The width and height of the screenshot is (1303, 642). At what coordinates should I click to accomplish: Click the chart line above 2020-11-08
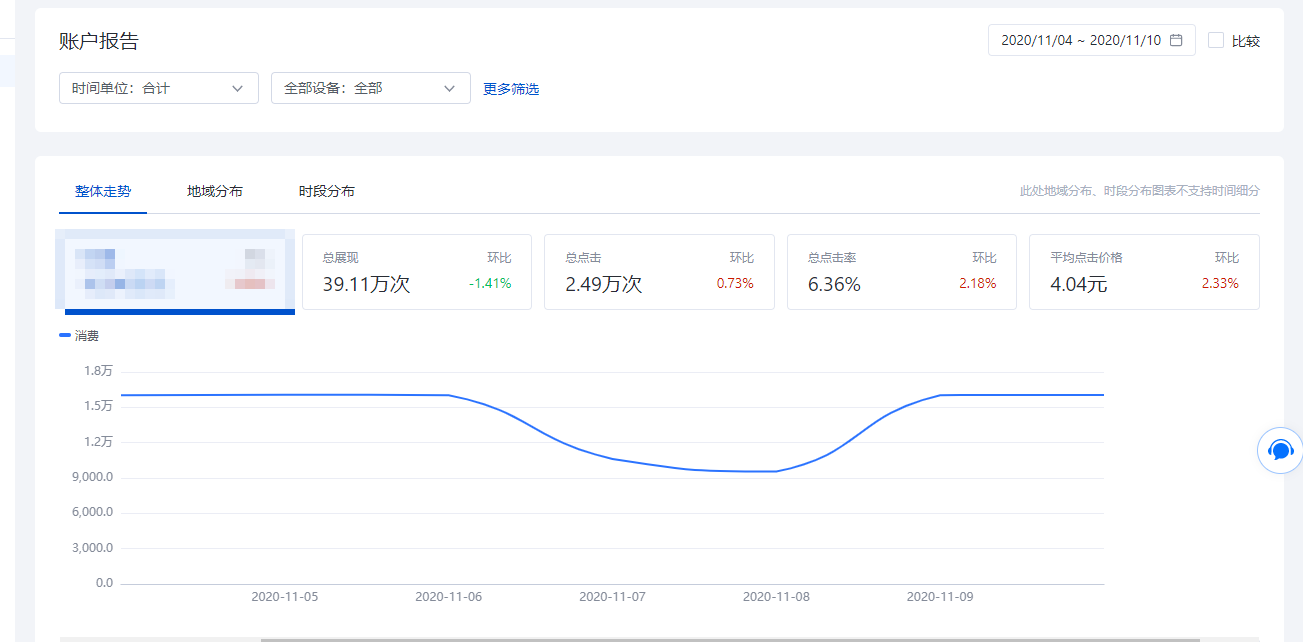pyautogui.click(x=775, y=471)
